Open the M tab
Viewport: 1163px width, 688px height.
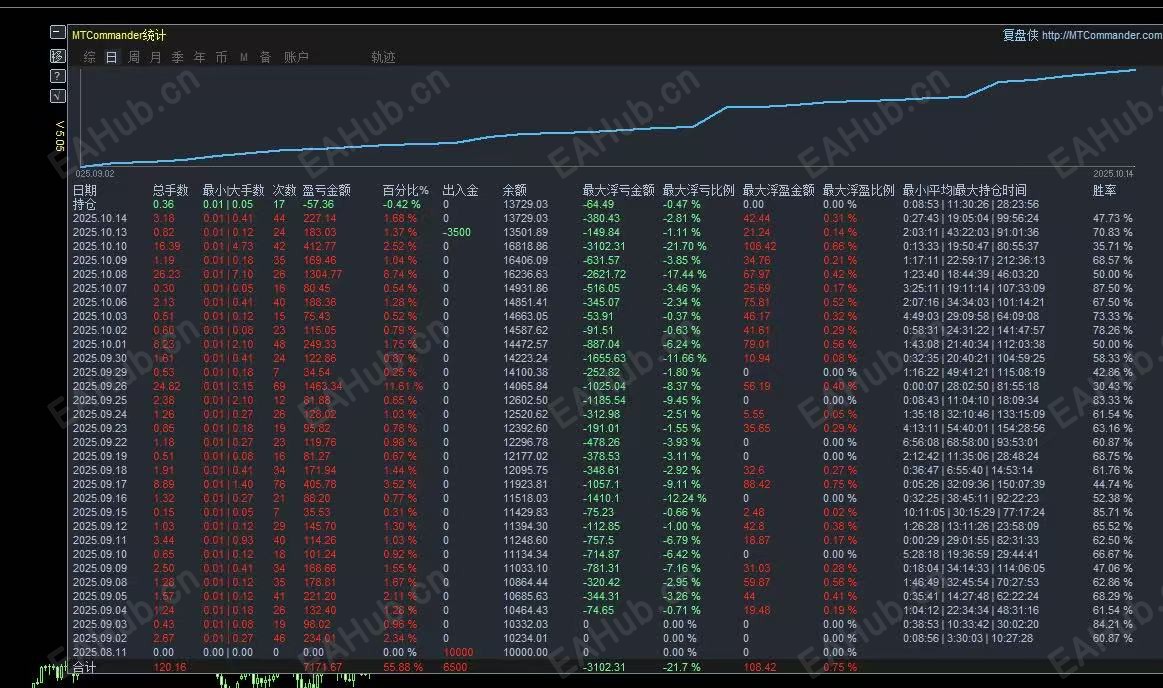pos(243,57)
